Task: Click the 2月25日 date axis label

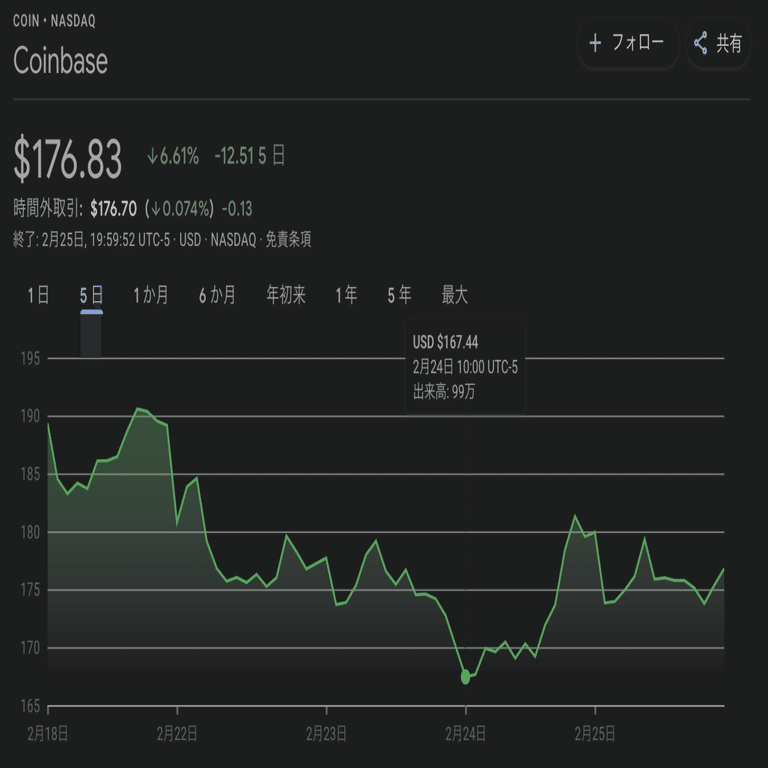Action: pyautogui.click(x=595, y=734)
